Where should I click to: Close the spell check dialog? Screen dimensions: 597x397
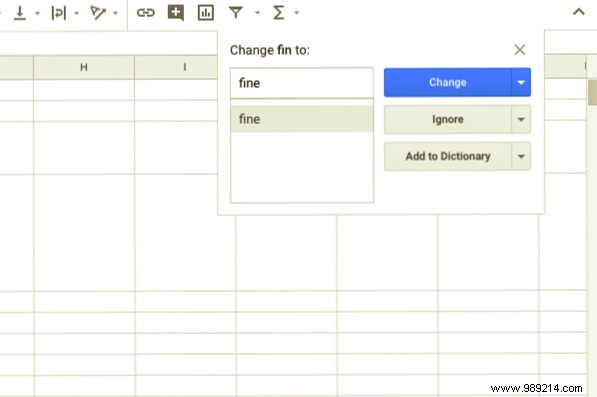[x=520, y=50]
